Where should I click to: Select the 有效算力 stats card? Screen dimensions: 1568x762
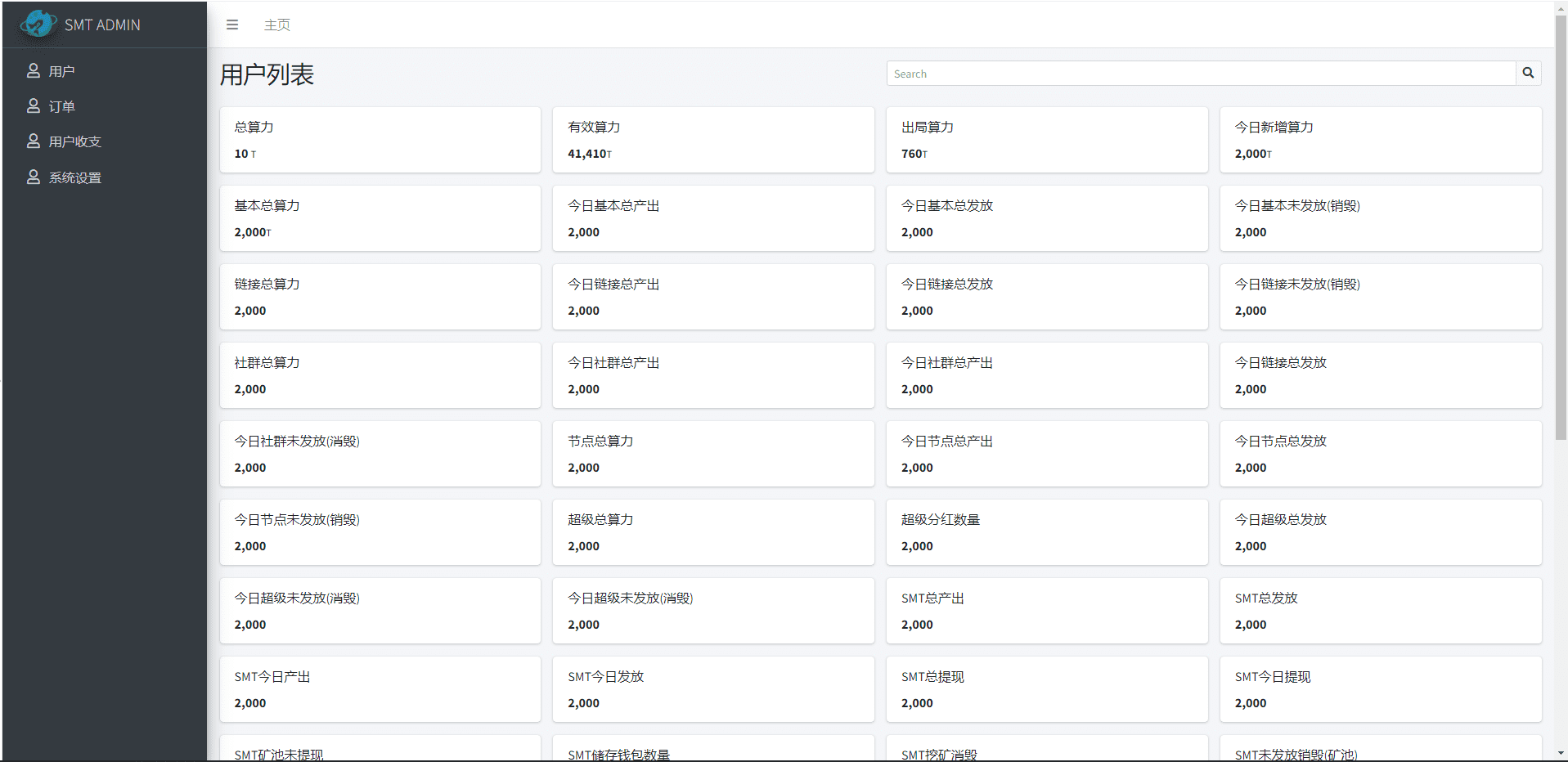click(x=712, y=140)
